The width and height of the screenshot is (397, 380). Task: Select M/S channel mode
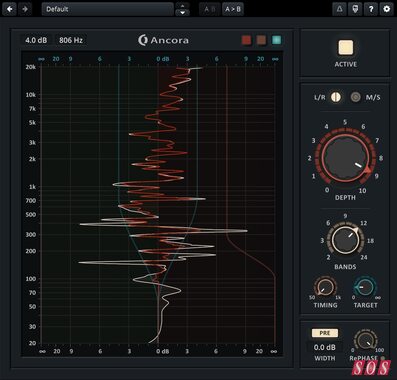click(x=356, y=97)
